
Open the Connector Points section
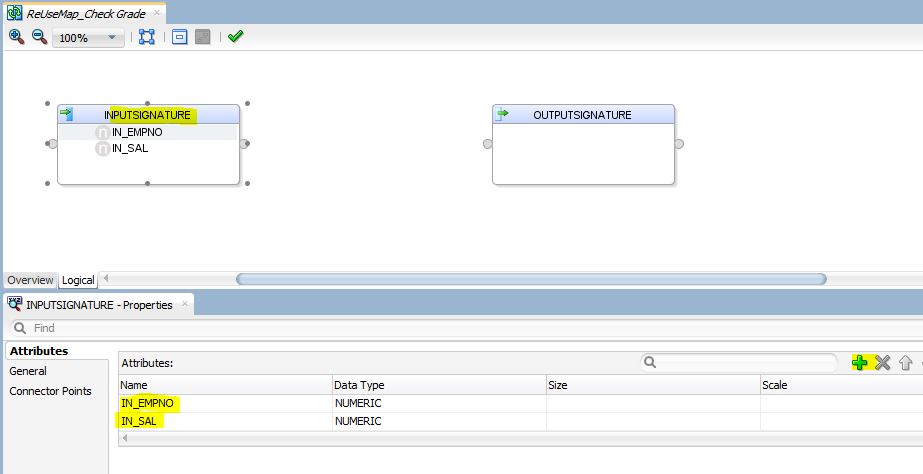tap(51, 391)
